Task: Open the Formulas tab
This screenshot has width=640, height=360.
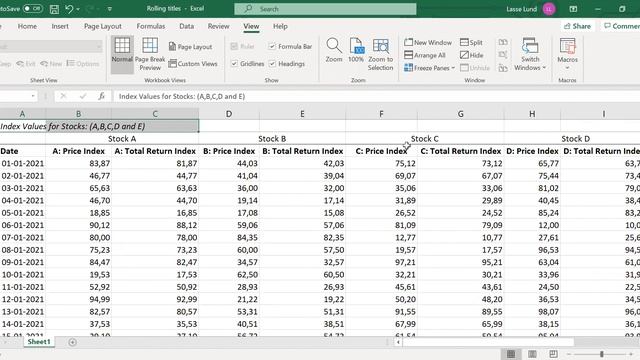Action: tap(151, 26)
